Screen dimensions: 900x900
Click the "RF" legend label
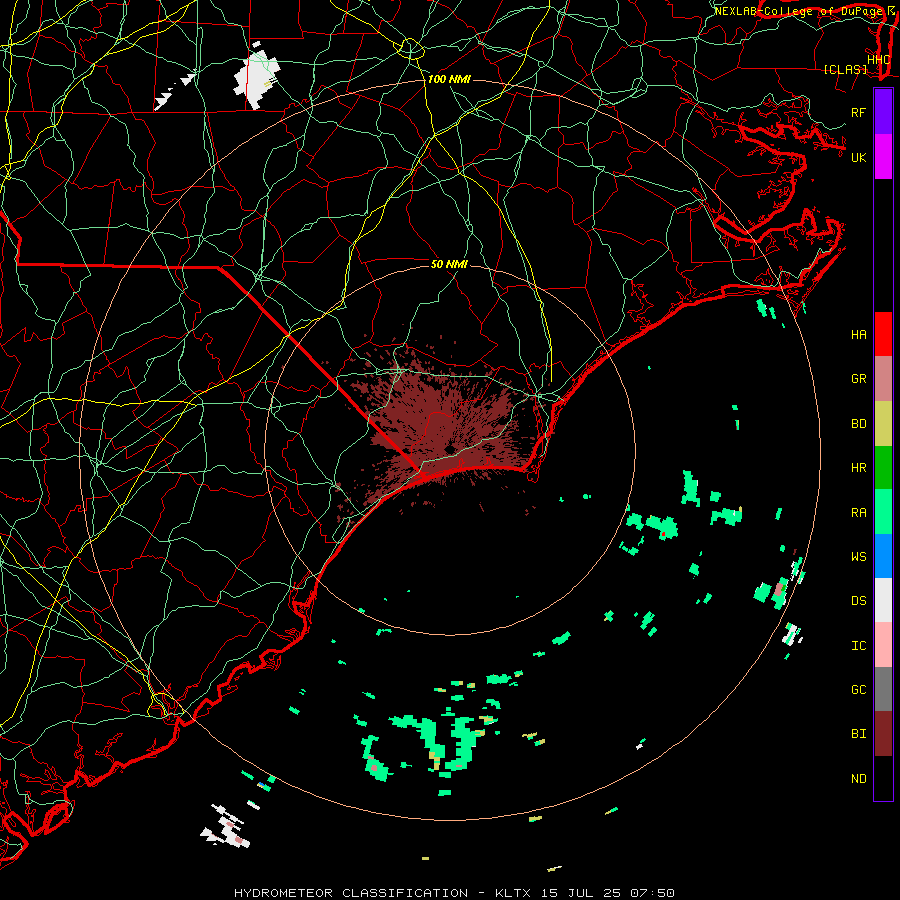(858, 112)
